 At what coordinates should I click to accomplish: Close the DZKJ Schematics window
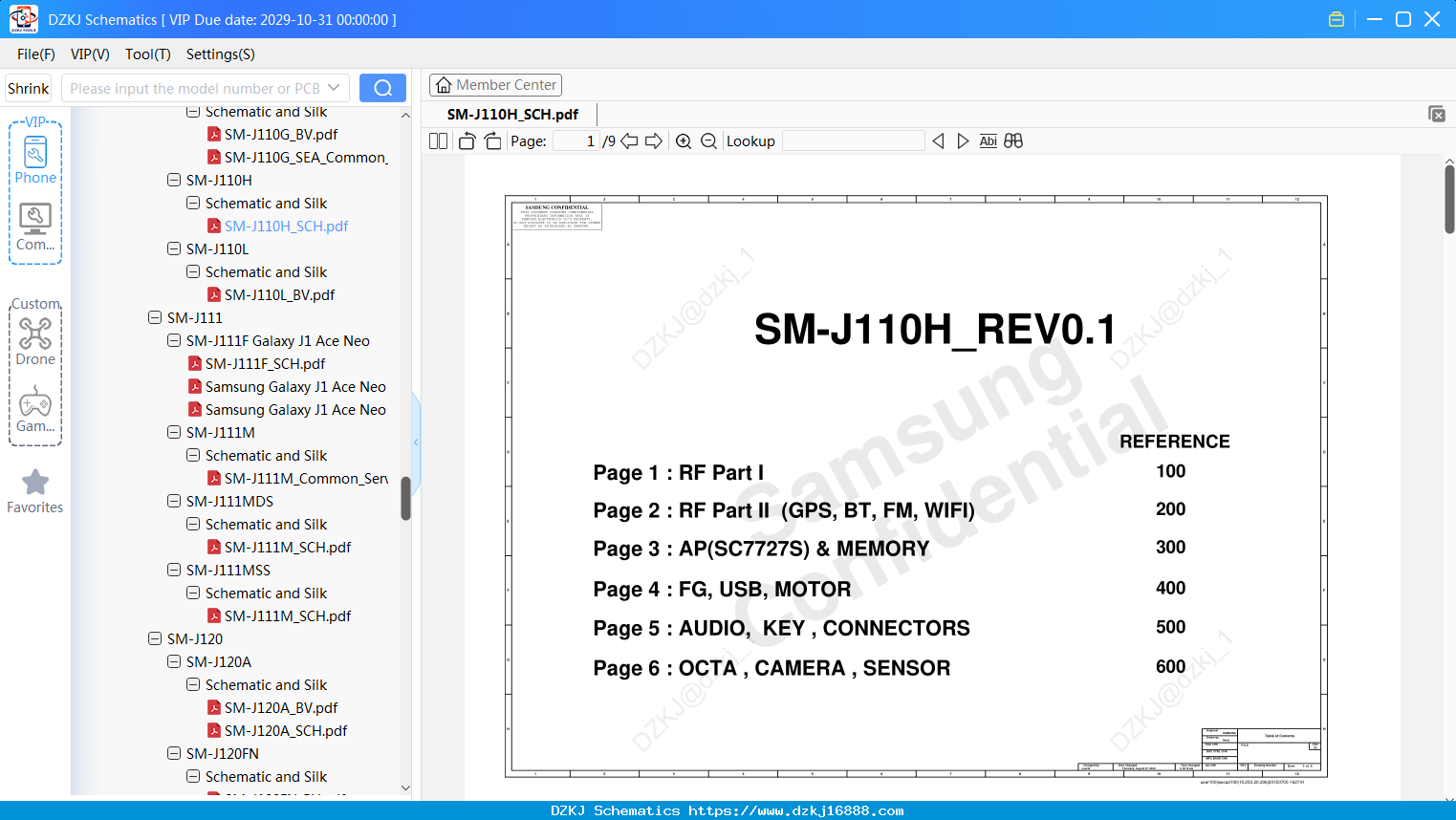tap(1432, 19)
